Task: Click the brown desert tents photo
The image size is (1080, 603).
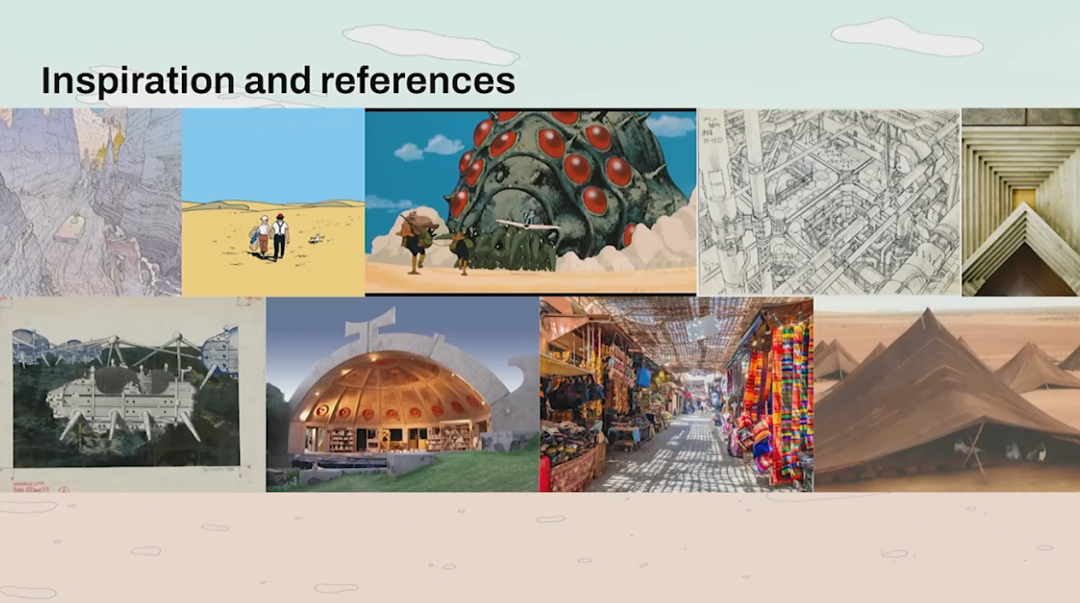Action: (947, 395)
